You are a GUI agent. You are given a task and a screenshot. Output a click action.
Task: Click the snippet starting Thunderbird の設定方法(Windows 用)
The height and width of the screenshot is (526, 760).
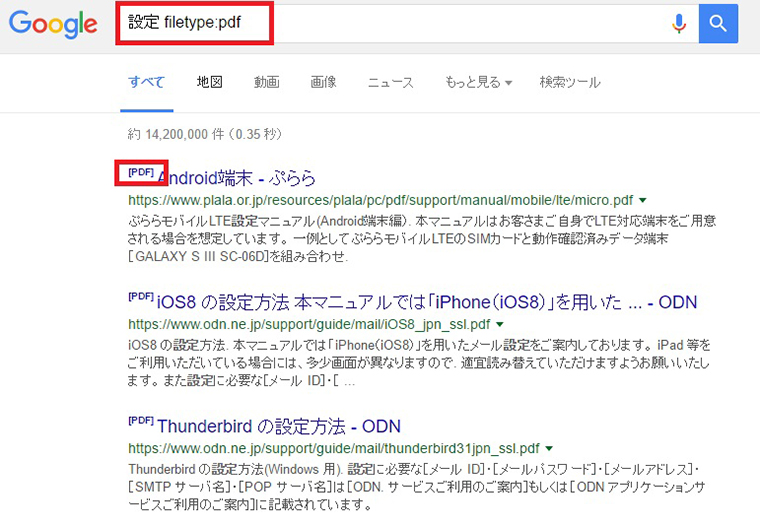(x=416, y=487)
